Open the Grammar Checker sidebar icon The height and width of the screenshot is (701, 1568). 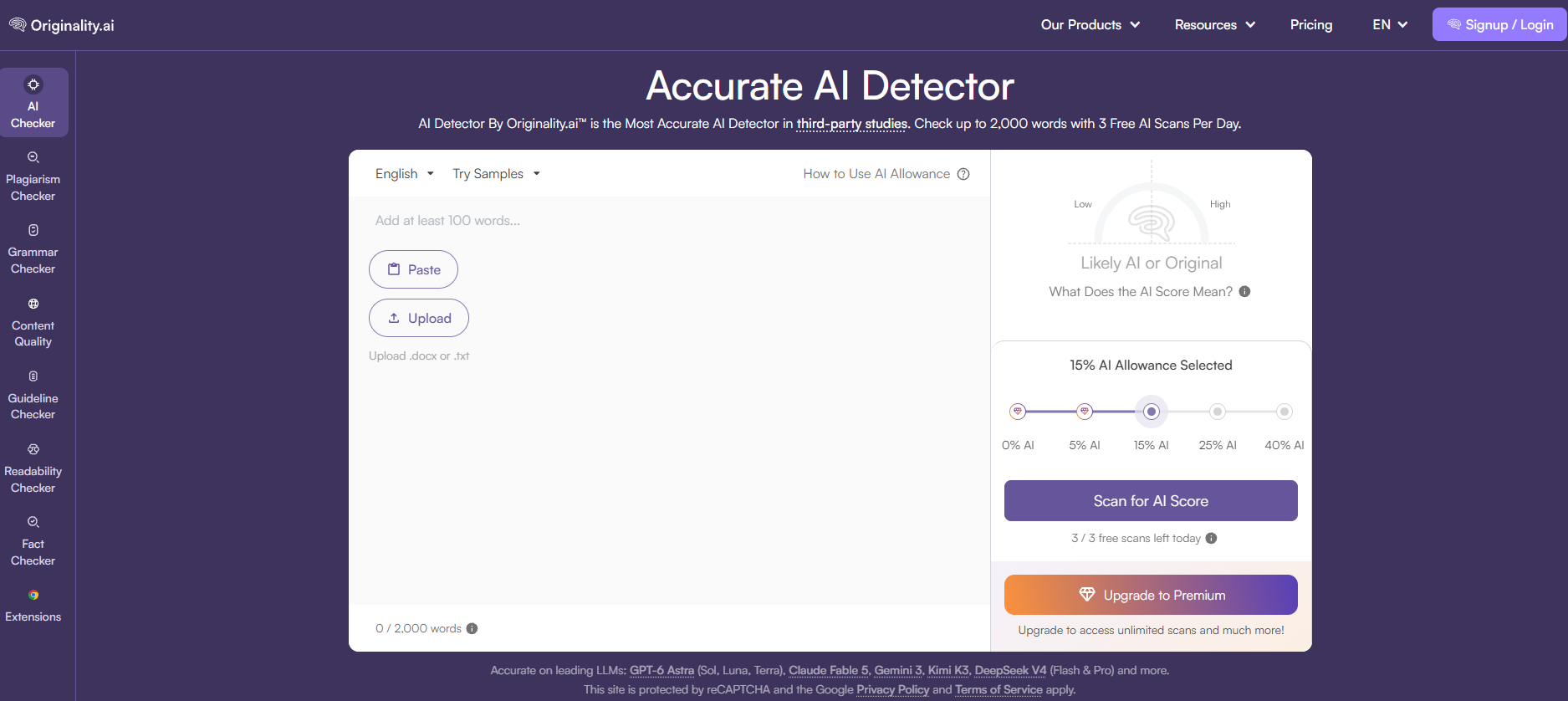point(33,230)
